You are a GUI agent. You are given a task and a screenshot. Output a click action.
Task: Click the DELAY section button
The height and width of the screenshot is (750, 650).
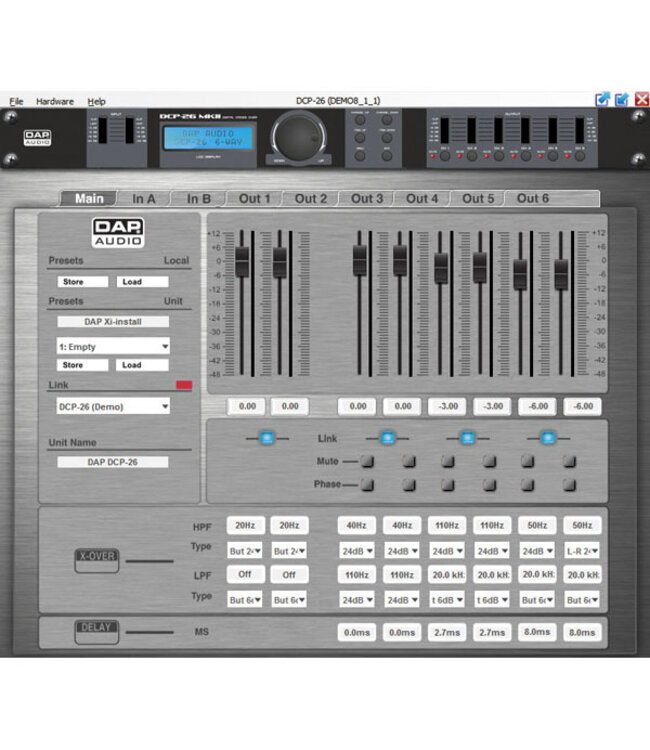[97, 631]
